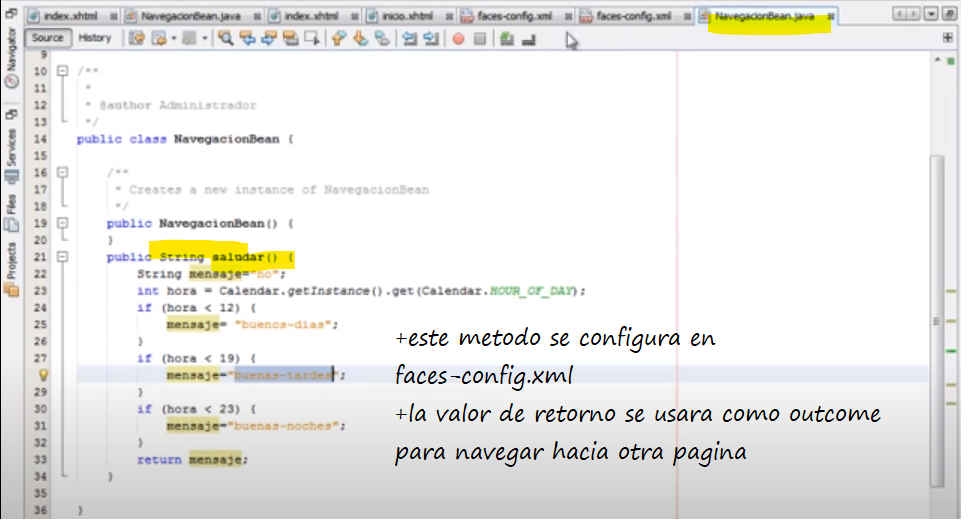Screen dimensions: 980x520
Task: Open dropdown arrow beside Forward icon
Action: click(x=173, y=39)
